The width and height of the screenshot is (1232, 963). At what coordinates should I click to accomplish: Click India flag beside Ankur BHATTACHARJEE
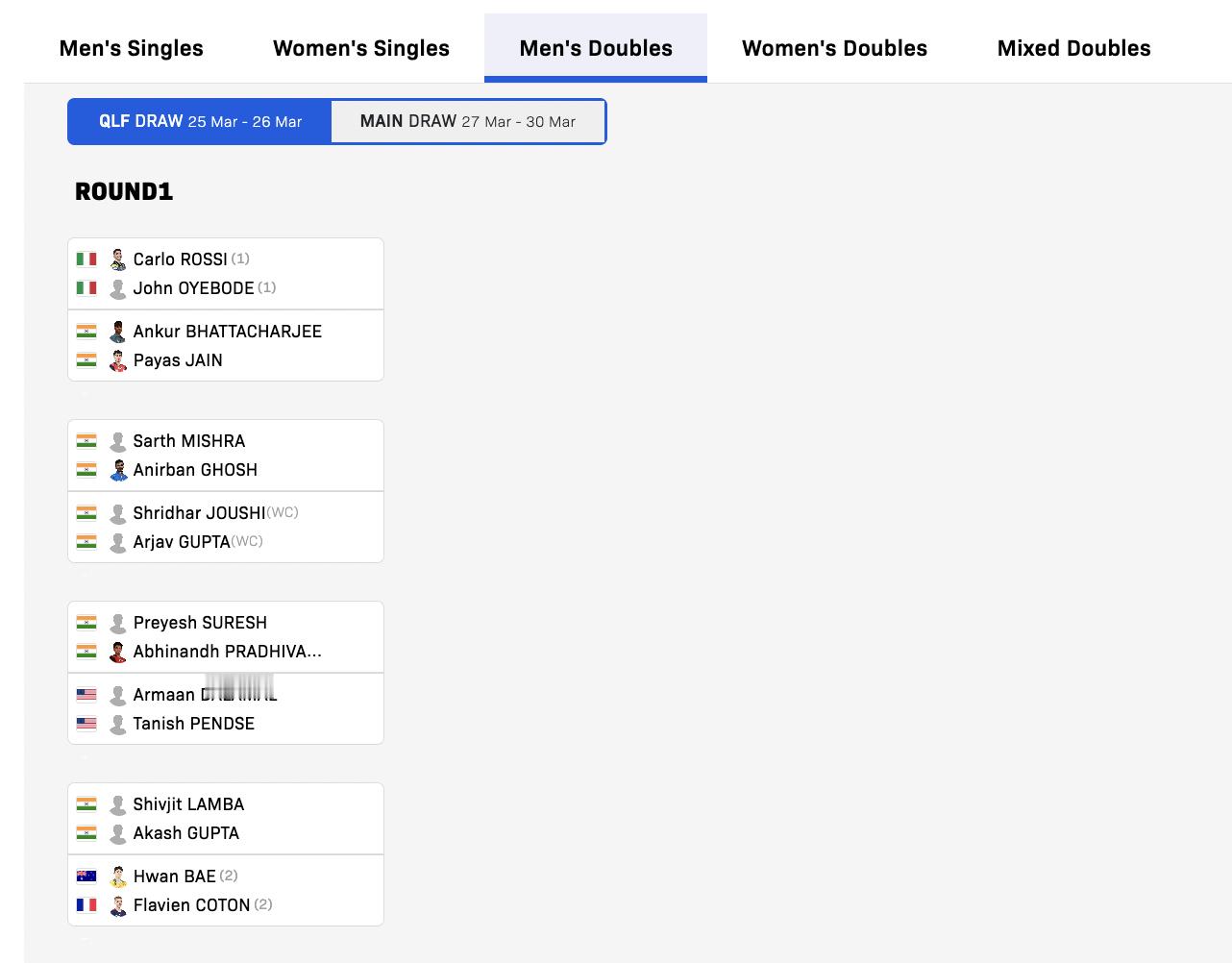86,331
